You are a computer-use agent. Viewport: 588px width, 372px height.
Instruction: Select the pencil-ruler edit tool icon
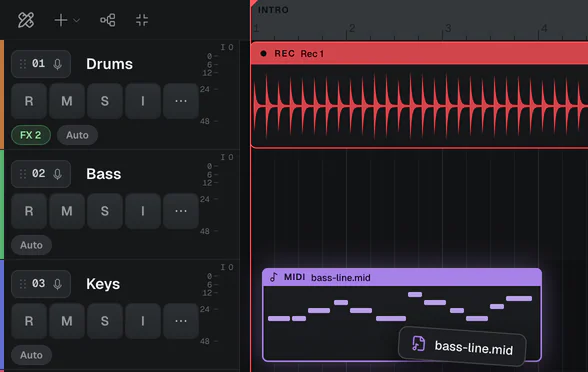tap(26, 20)
